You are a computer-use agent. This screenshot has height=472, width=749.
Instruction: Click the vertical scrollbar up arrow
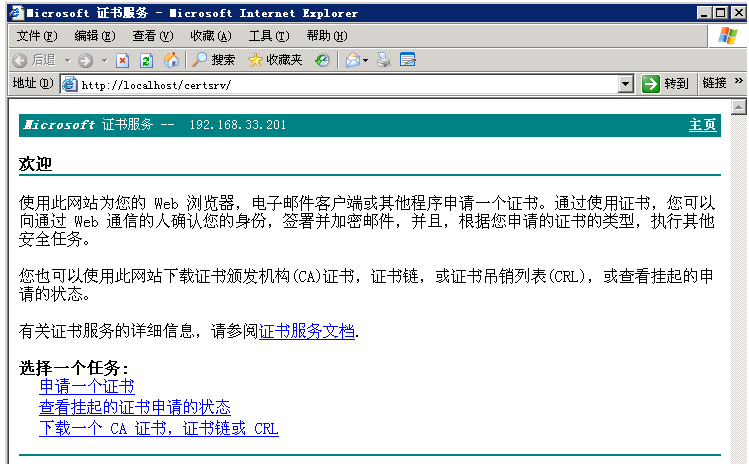pyautogui.click(x=739, y=106)
